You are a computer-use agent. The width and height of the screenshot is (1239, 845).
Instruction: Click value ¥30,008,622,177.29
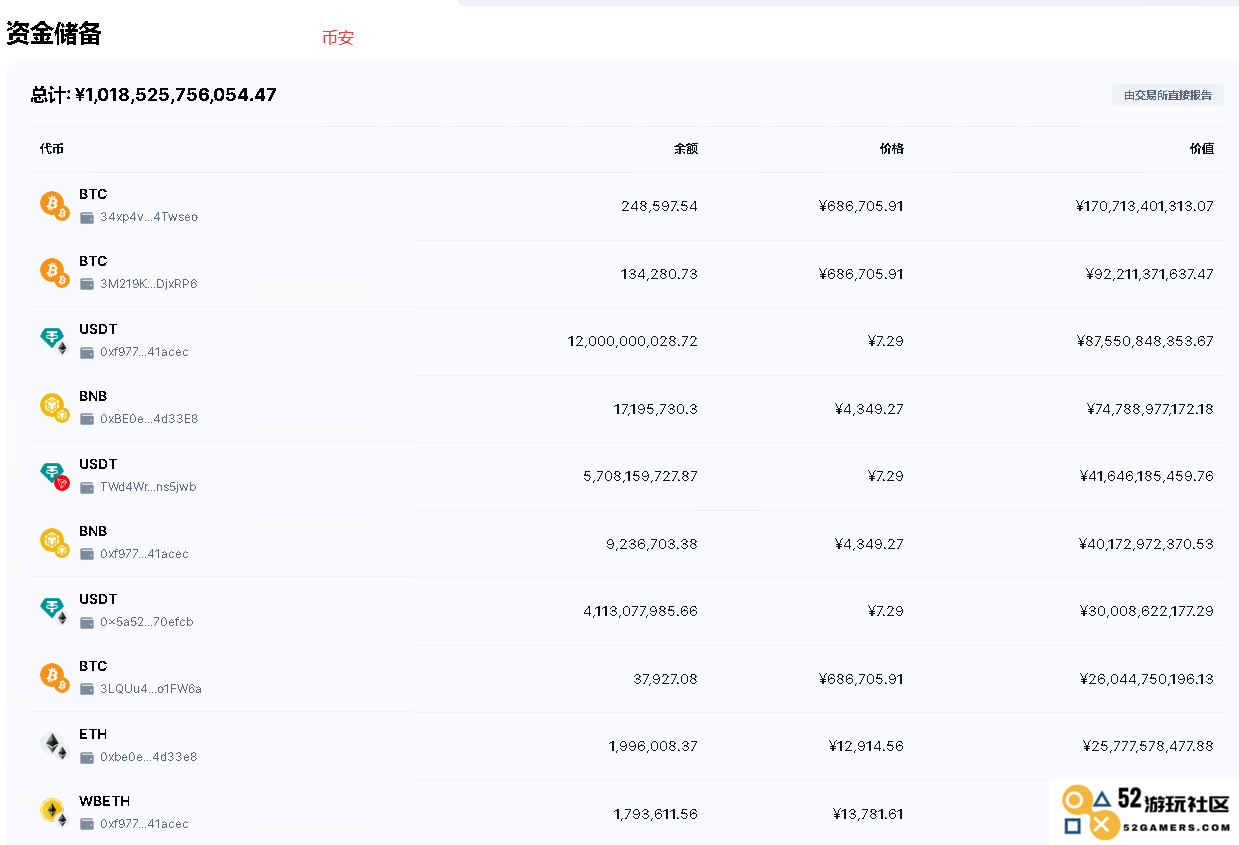click(1147, 611)
